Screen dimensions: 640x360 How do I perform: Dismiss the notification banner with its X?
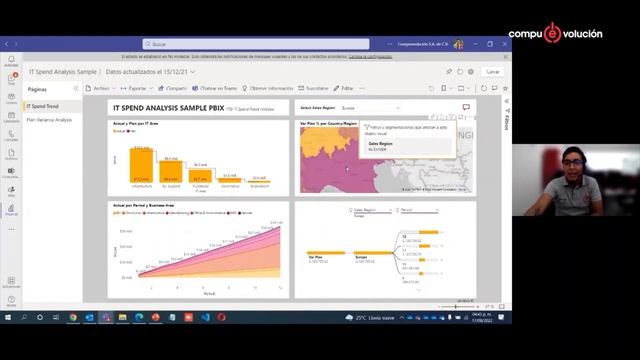(x=506, y=57)
